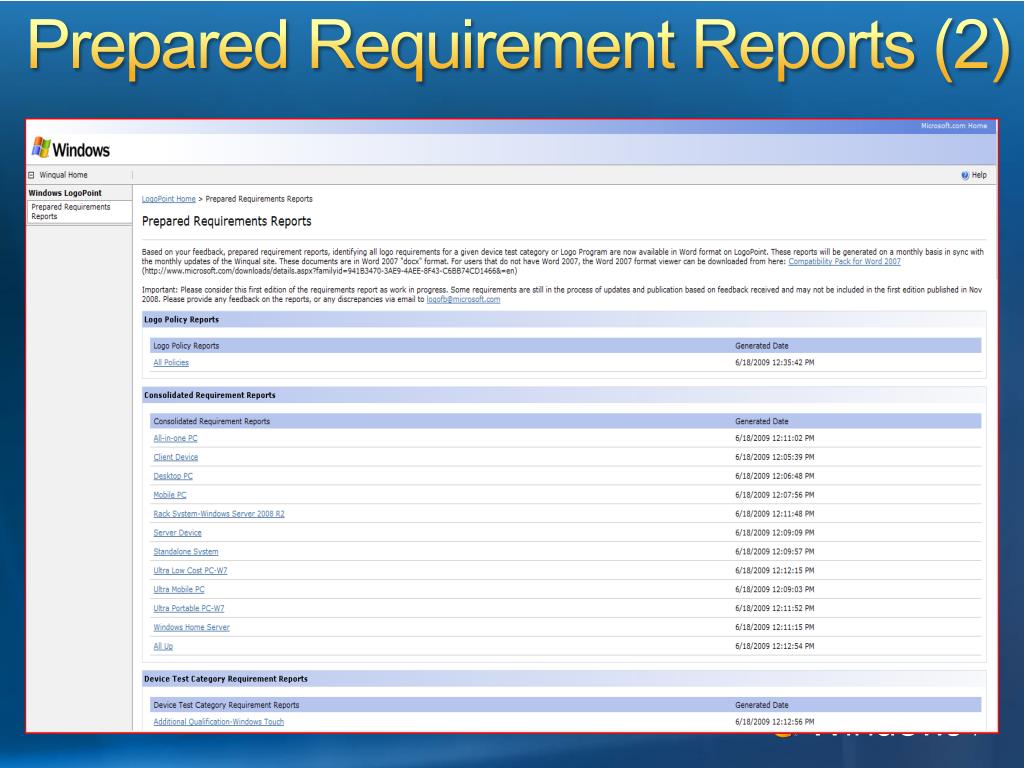Click the Windows Home Server date 12:11:15 PM
Viewport: 1024px width, 768px height.
pos(775,628)
